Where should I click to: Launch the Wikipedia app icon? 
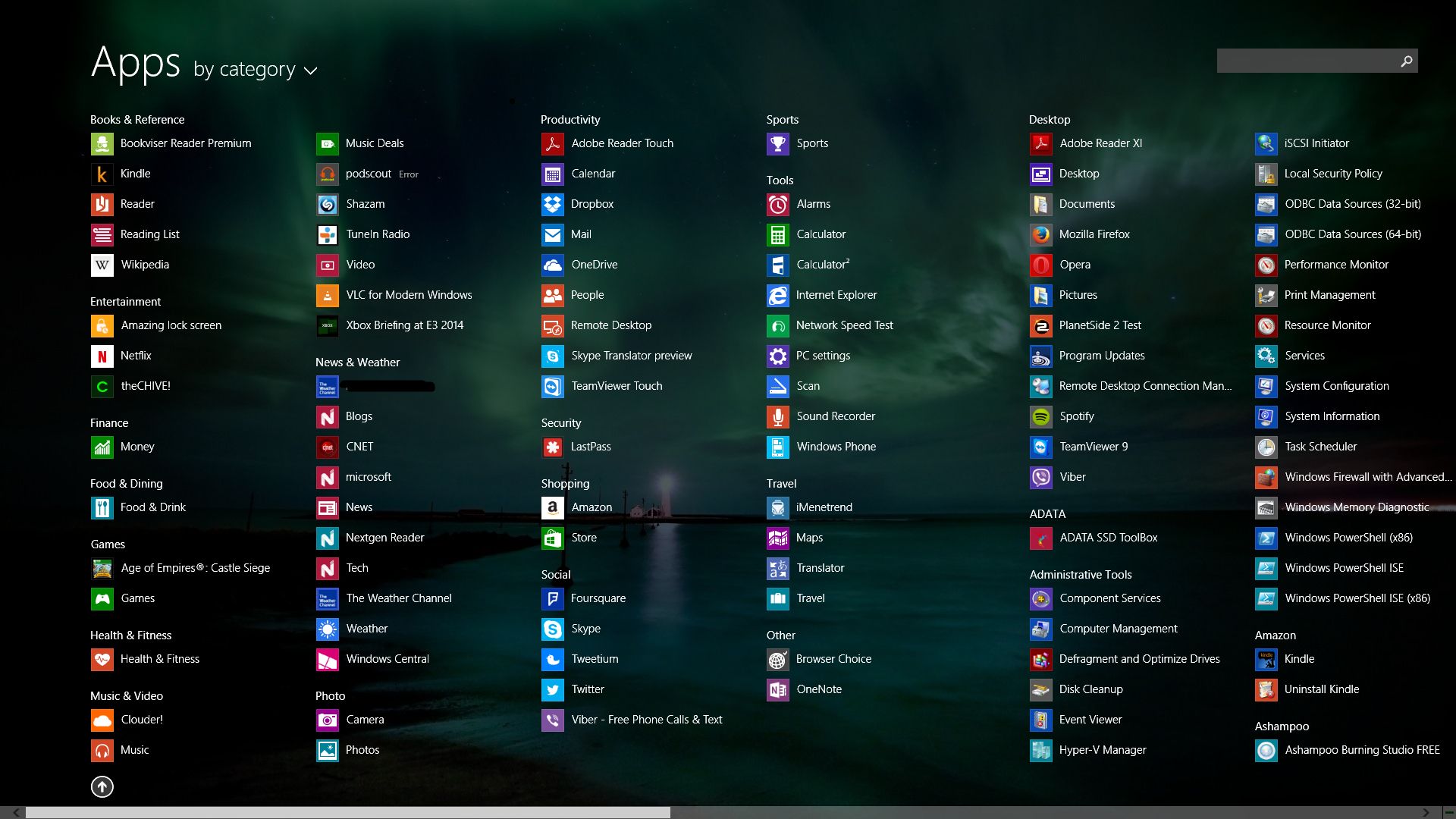tap(102, 265)
